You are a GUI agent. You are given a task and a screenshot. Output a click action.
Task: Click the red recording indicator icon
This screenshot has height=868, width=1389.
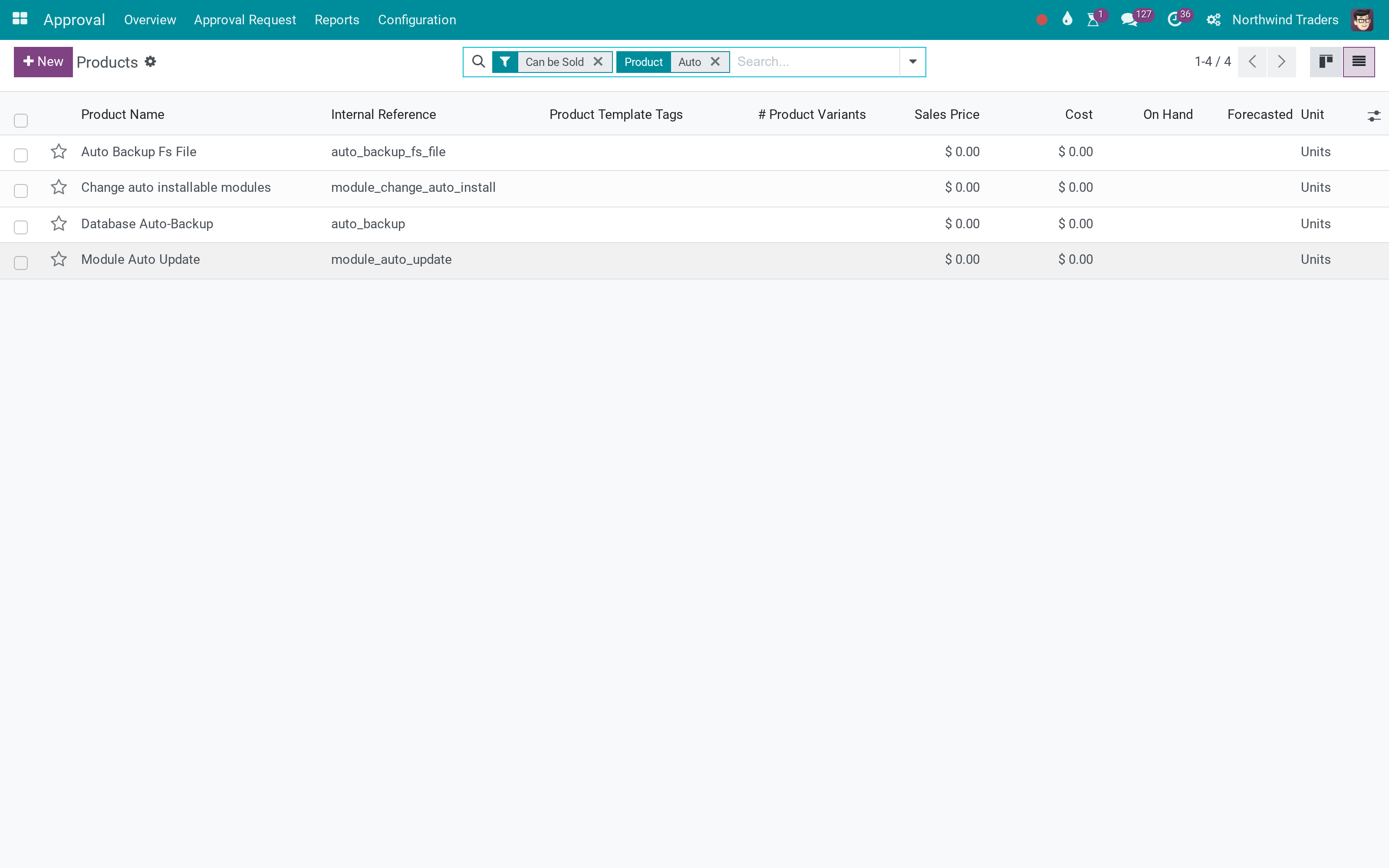pos(1042,20)
